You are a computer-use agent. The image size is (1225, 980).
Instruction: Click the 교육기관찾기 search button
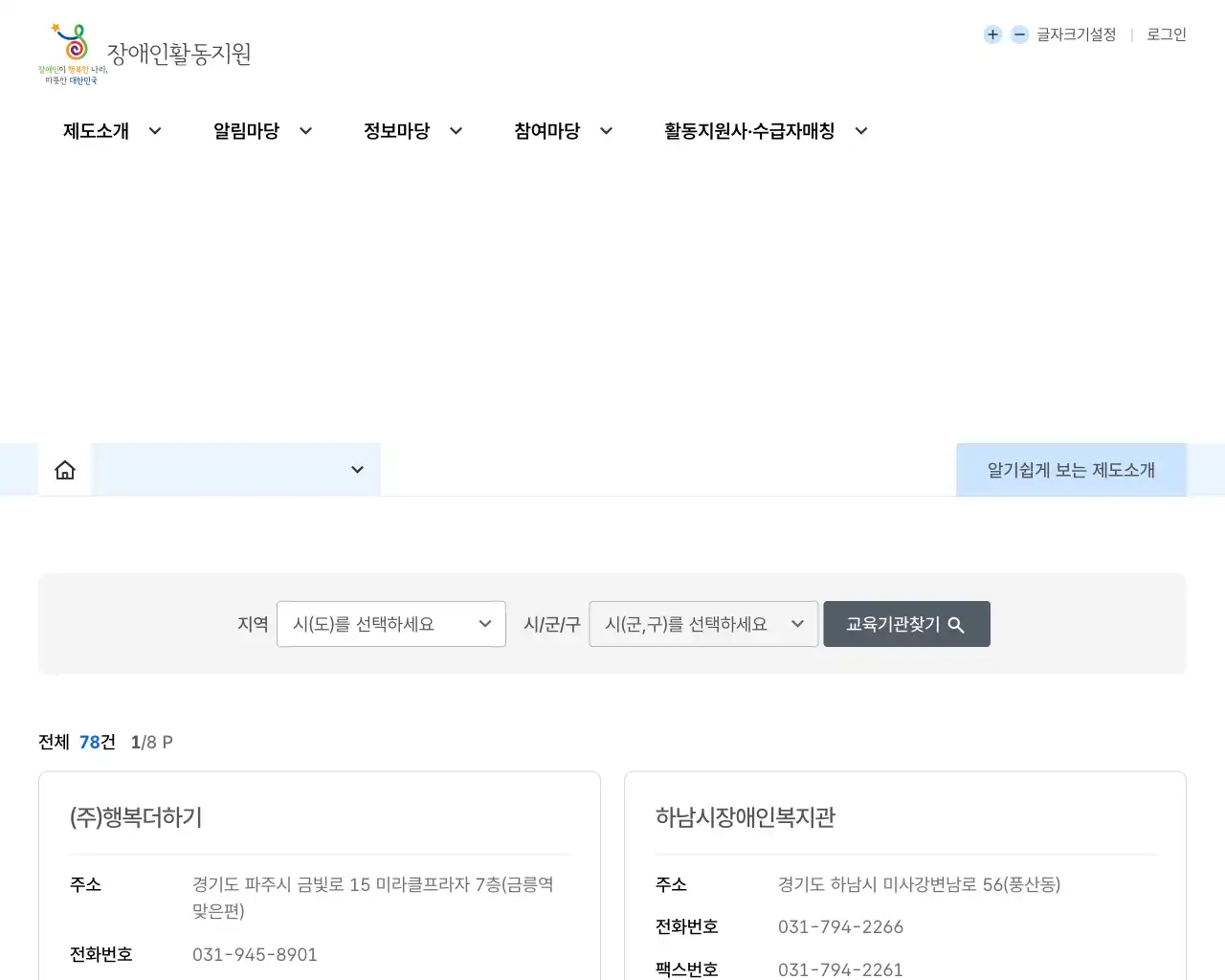[905, 624]
